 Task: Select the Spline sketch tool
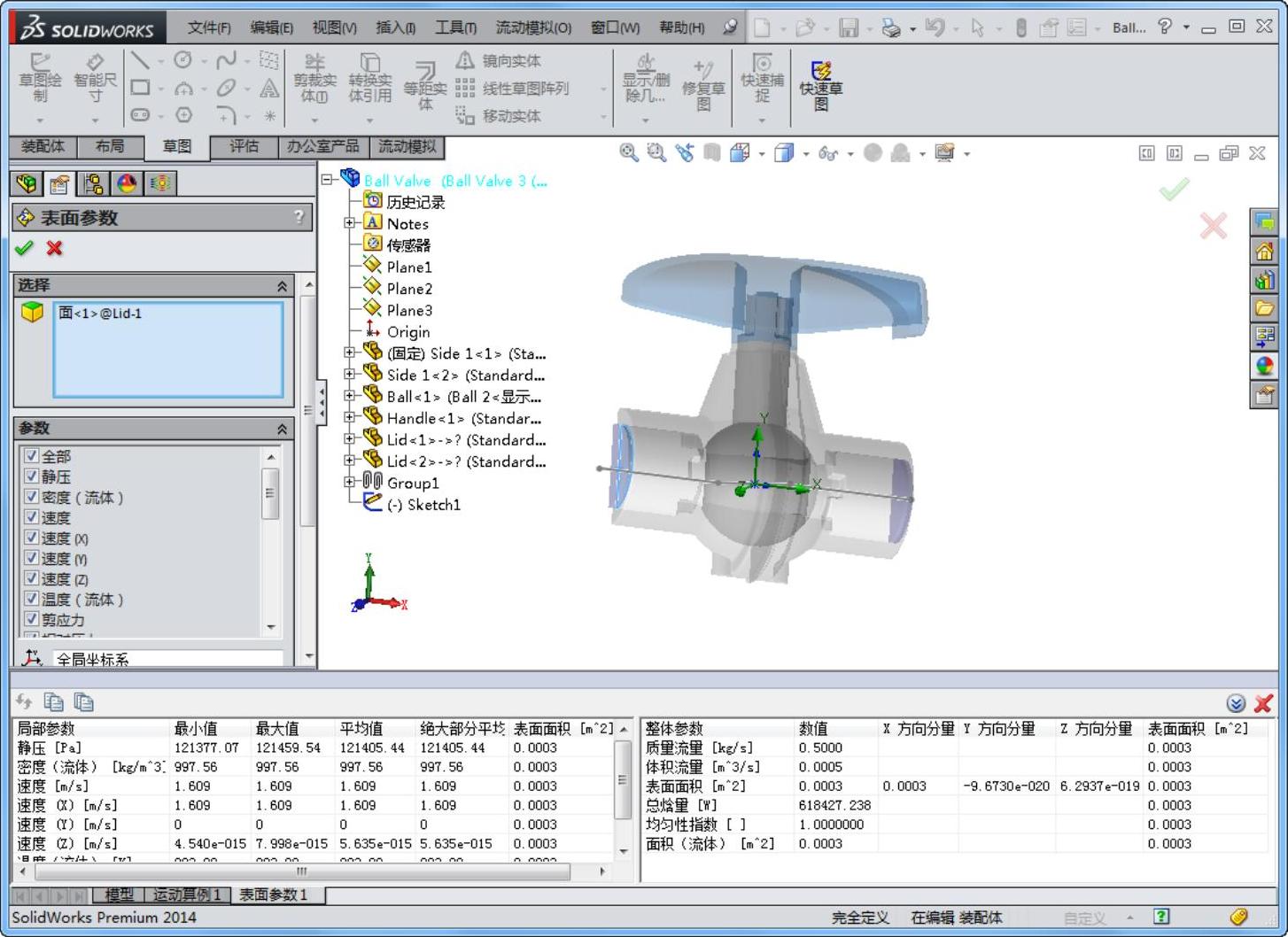click(x=226, y=60)
